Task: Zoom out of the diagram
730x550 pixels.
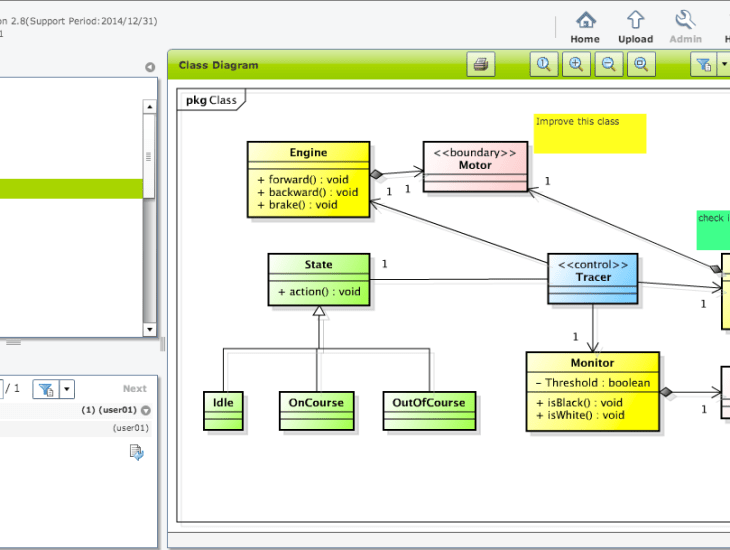Action: pos(608,65)
